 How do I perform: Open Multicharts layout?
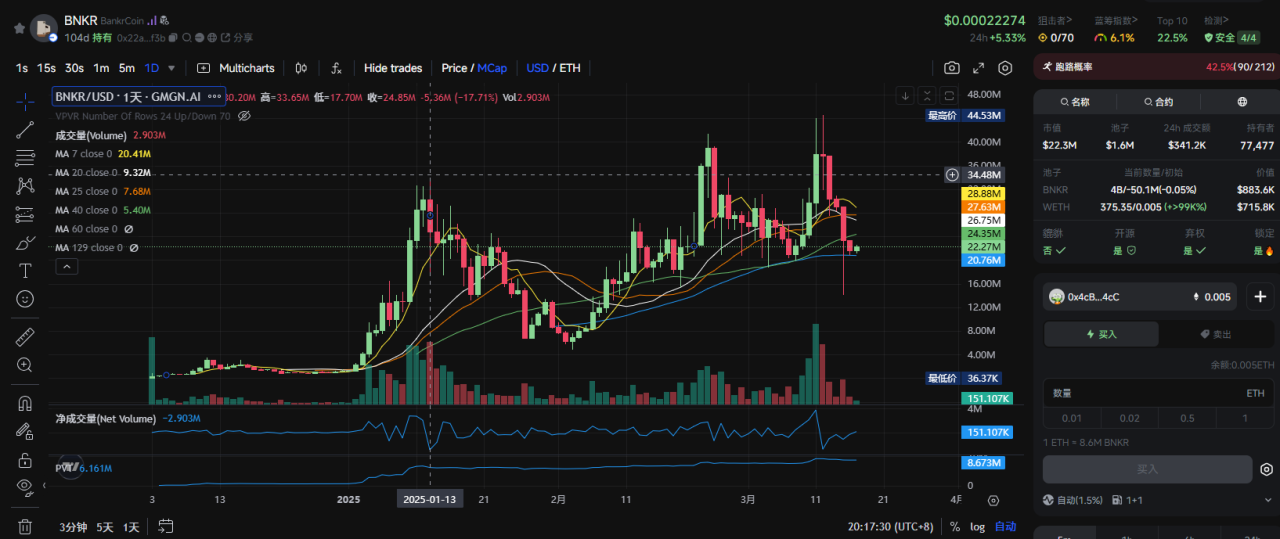[236, 68]
